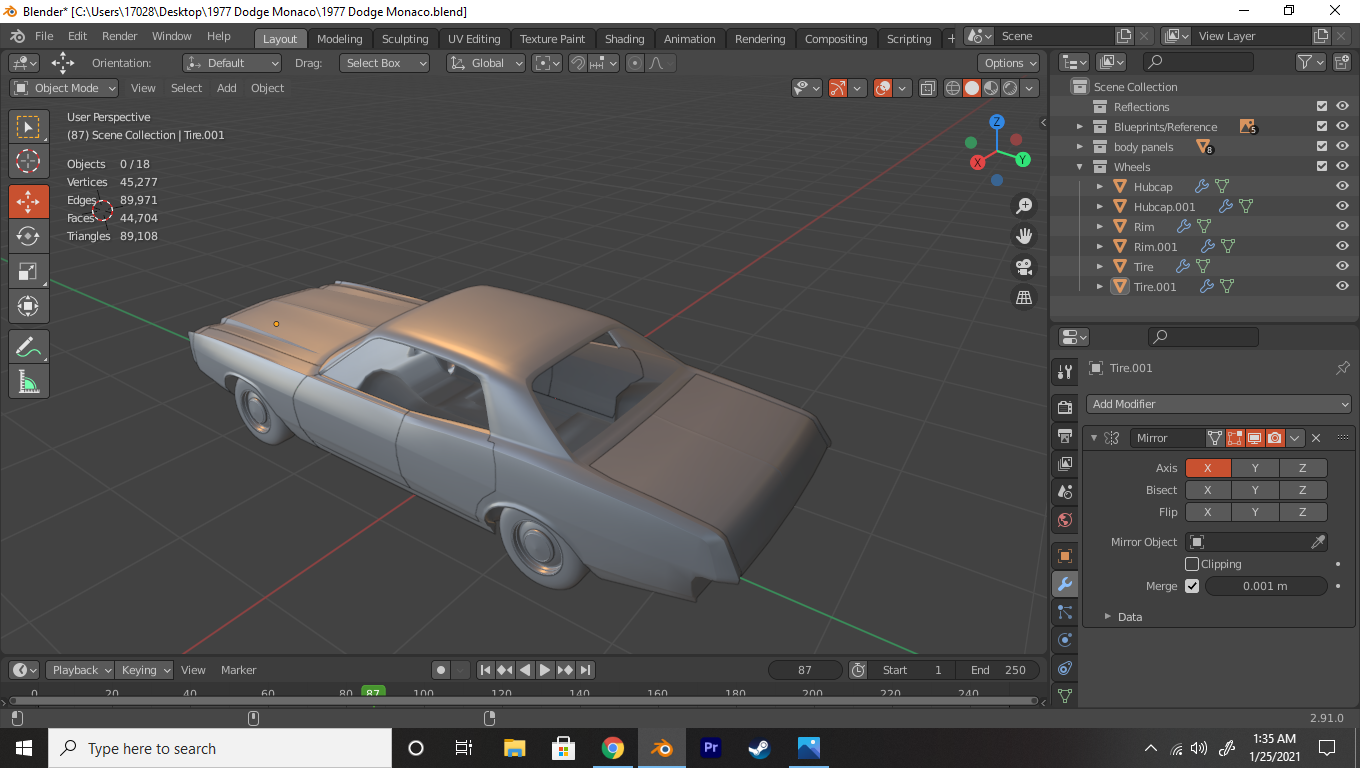
Task: Open the Modifier properties tab wrench icon
Action: pos(1064,584)
